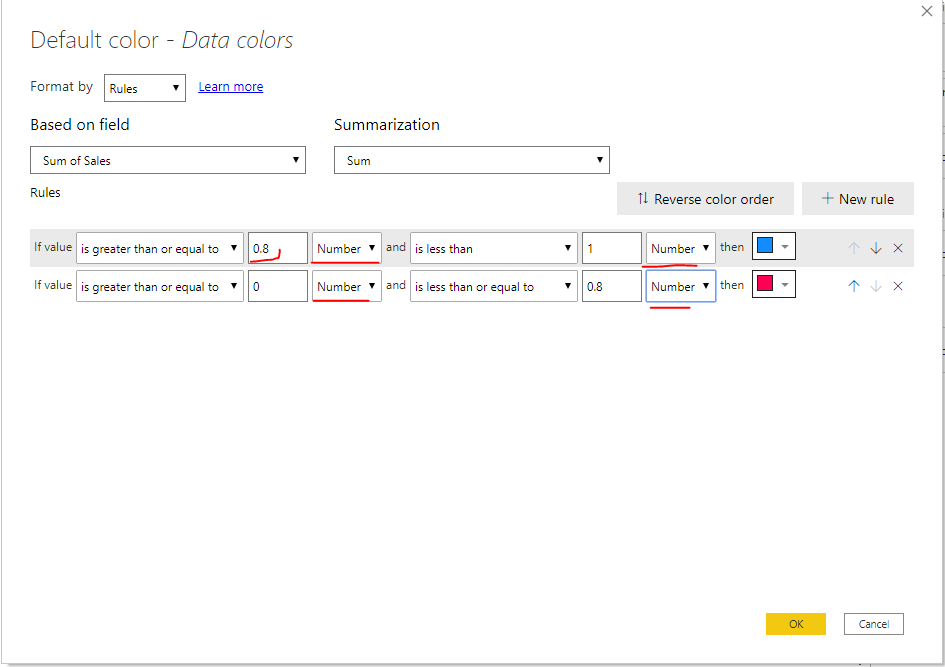Edit the first rule's maximum value 1
Screen dimensions: 945x667
[612, 248]
